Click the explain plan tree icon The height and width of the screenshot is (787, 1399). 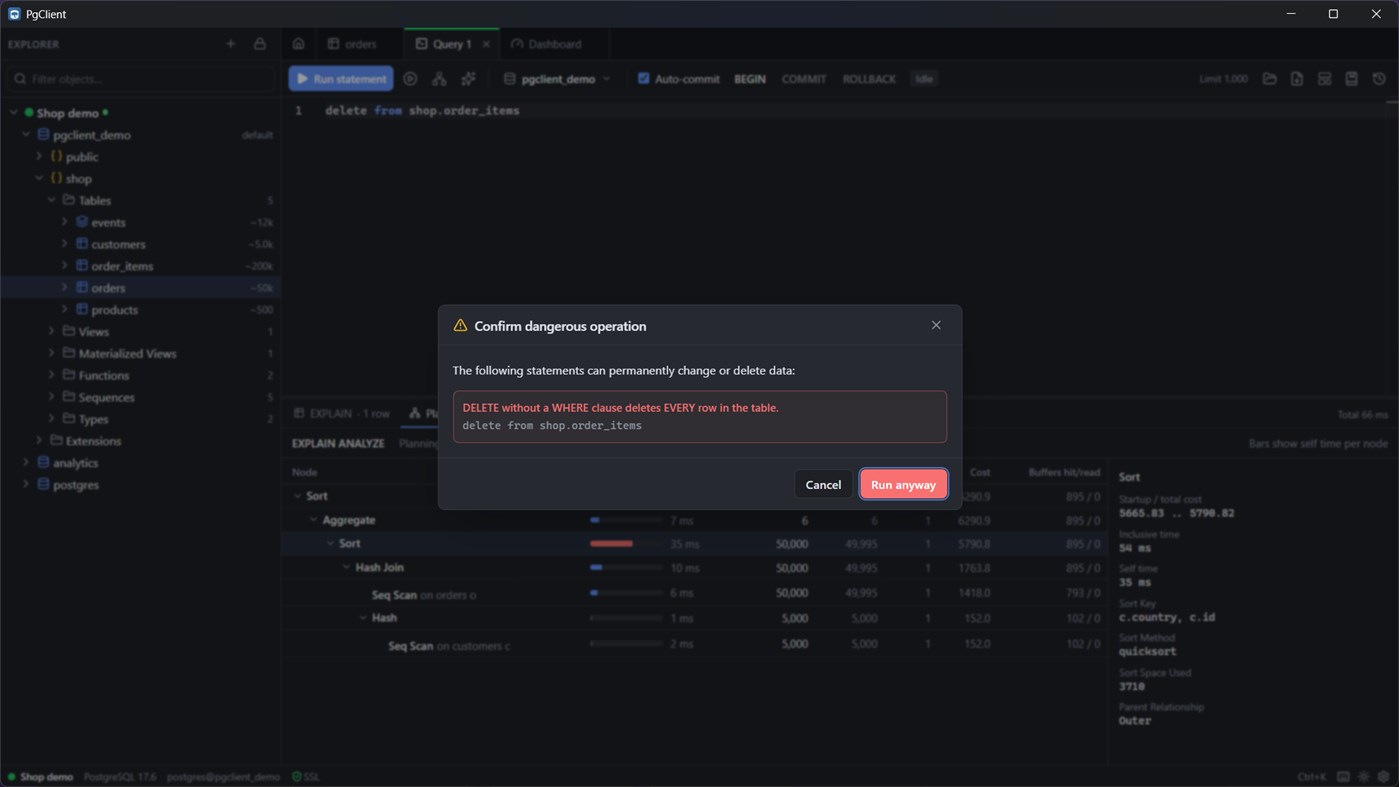439,79
